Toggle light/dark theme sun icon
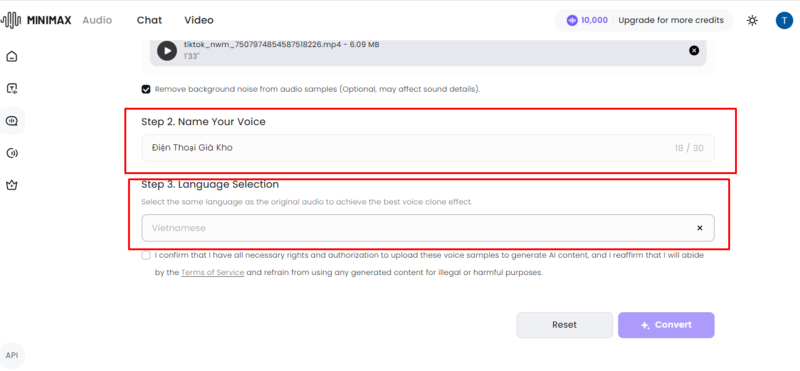The width and height of the screenshot is (800, 371). (752, 20)
